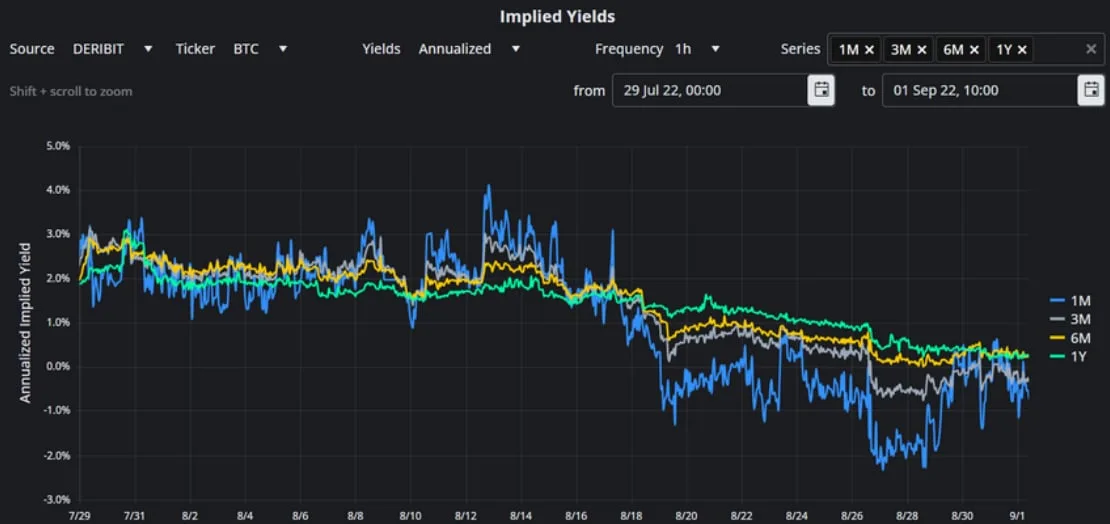Click the 7/29 x-axis date label
This screenshot has width=1110, height=524.
coord(79,515)
